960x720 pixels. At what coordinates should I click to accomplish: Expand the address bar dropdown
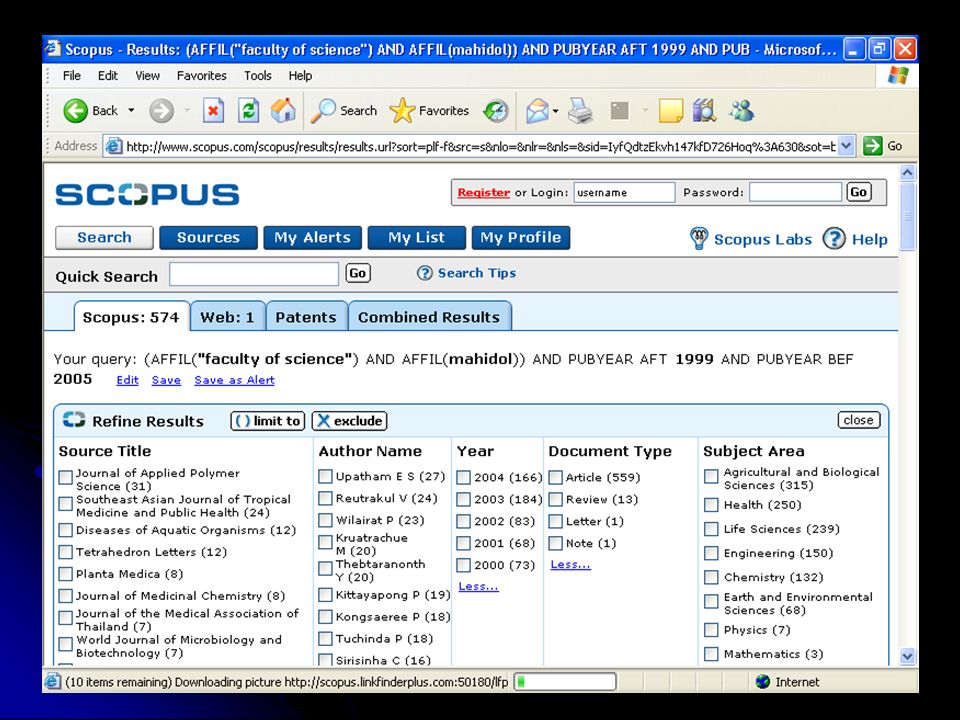click(x=846, y=146)
